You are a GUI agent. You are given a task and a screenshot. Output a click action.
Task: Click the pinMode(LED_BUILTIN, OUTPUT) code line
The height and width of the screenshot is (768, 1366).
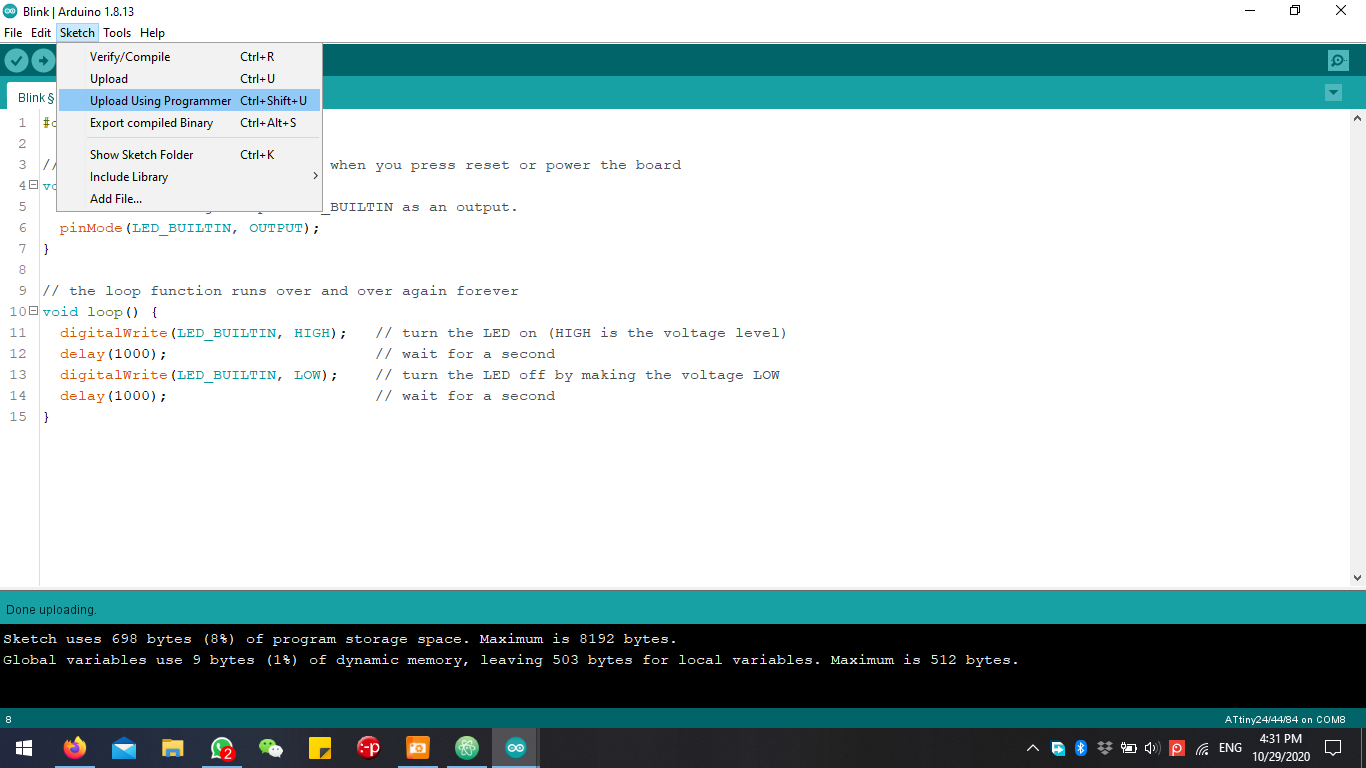click(190, 228)
